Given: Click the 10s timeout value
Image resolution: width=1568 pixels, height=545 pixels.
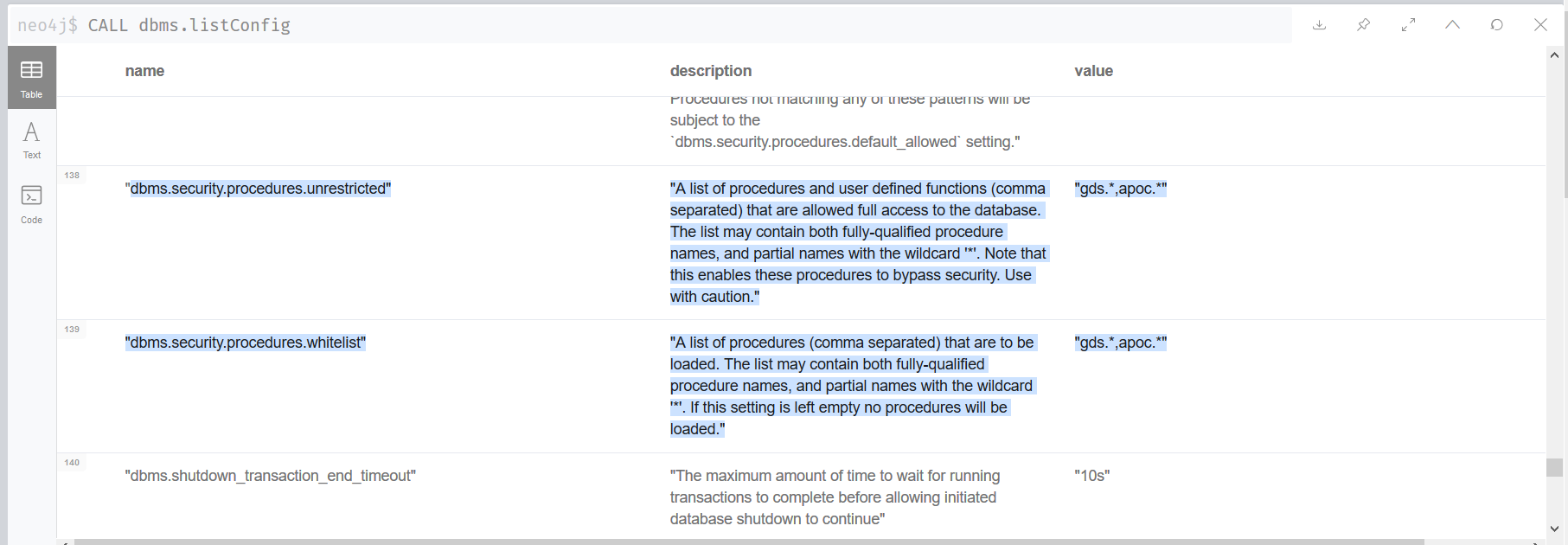Looking at the screenshot, I should (x=1091, y=475).
